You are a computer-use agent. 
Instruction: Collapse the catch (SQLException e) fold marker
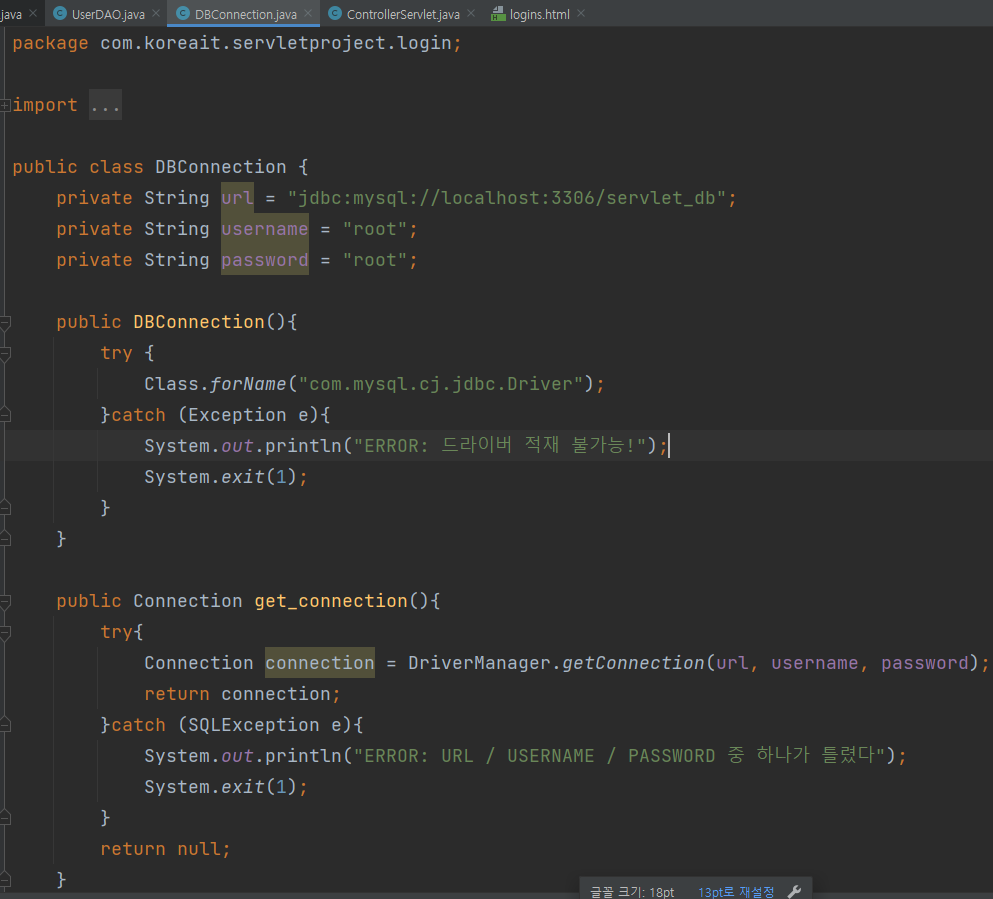(5, 726)
